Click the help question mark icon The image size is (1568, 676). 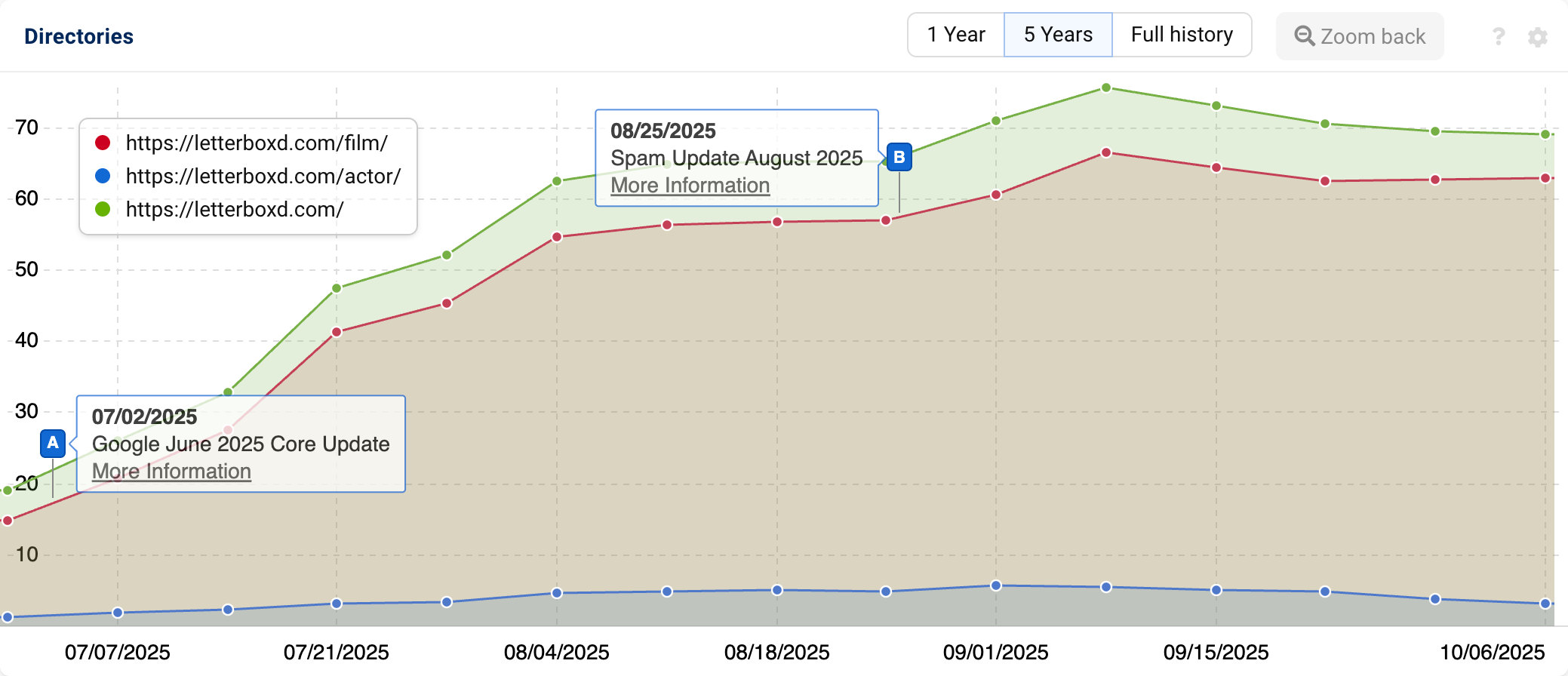coord(1499,36)
